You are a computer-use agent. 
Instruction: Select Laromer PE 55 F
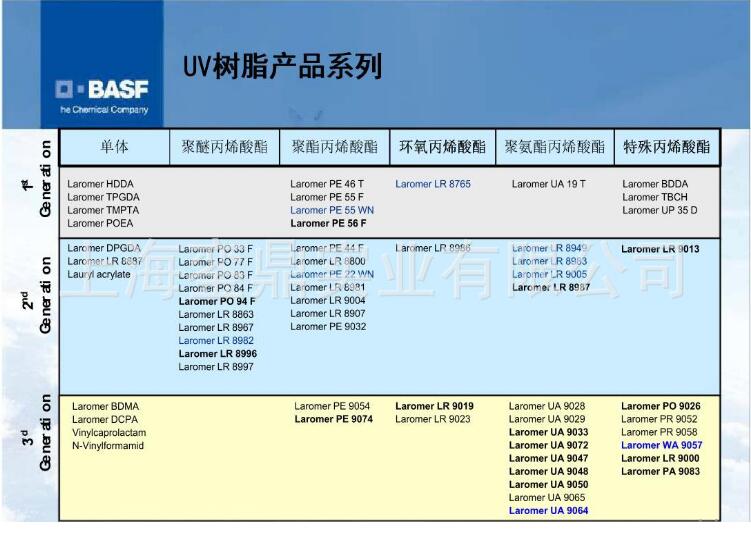pyautogui.click(x=327, y=197)
